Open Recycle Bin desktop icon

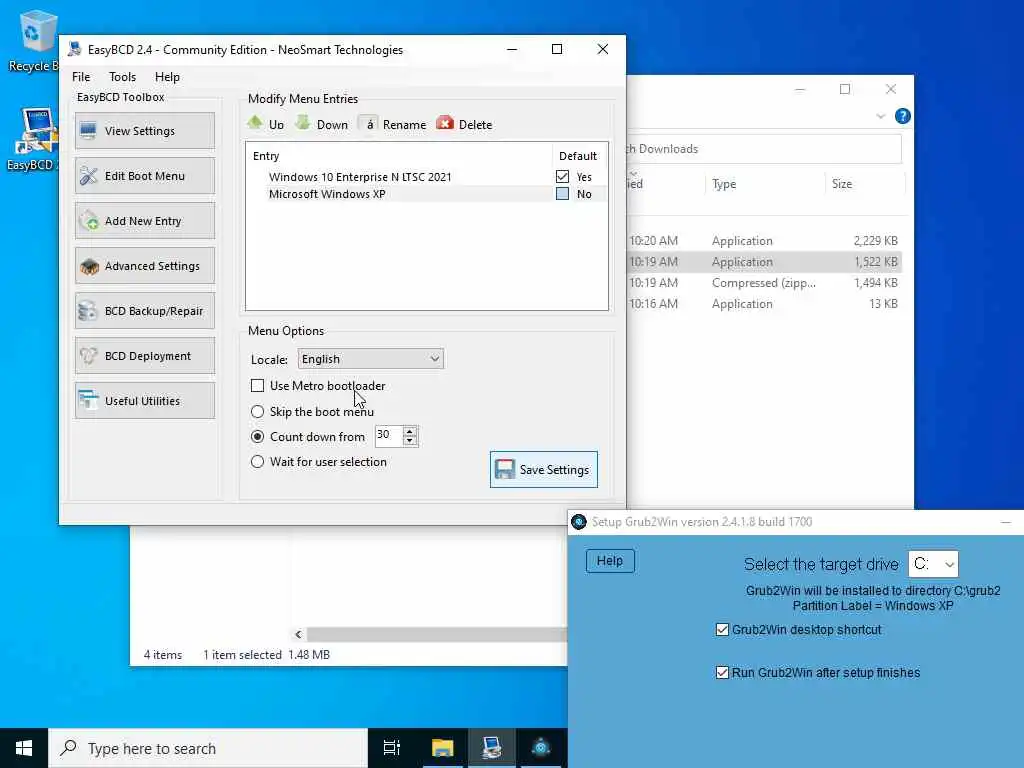click(33, 40)
